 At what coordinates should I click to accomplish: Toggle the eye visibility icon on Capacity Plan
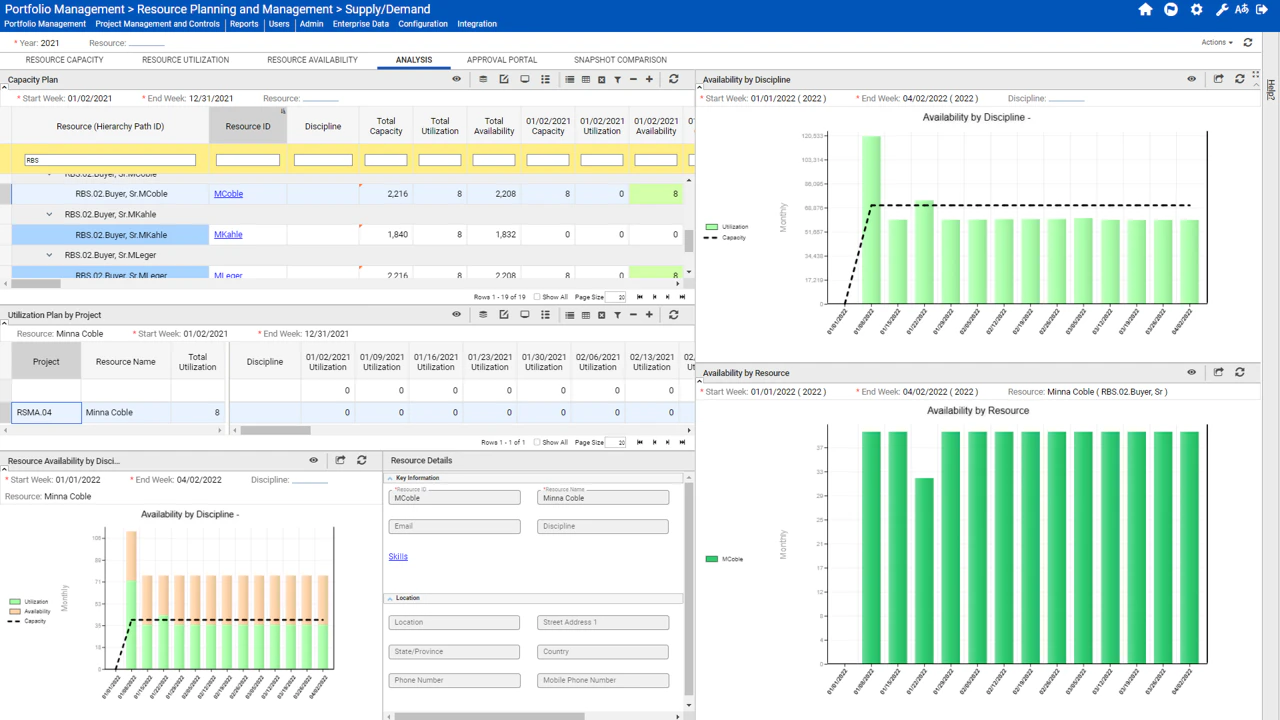point(457,79)
